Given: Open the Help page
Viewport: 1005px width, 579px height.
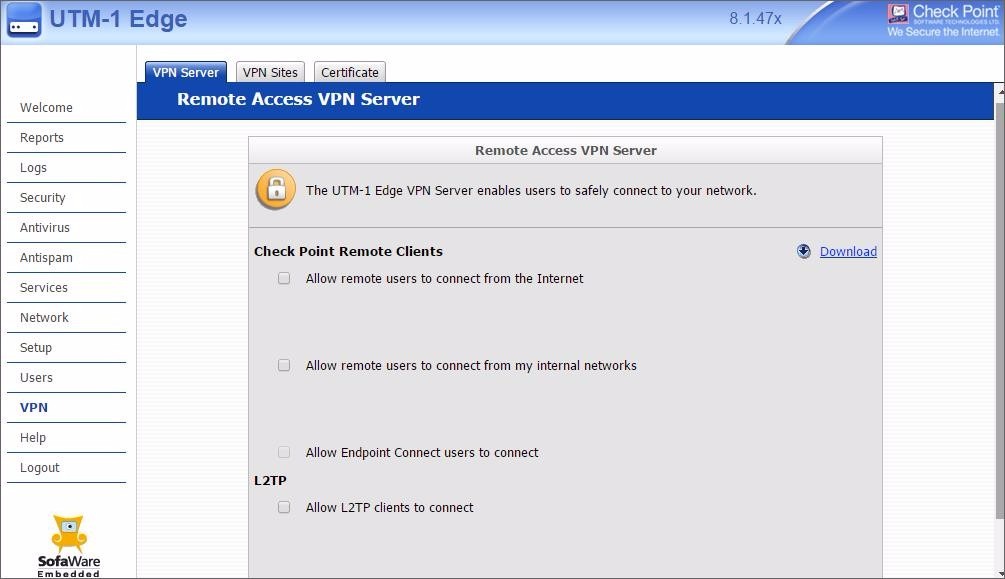Looking at the screenshot, I should tap(33, 438).
